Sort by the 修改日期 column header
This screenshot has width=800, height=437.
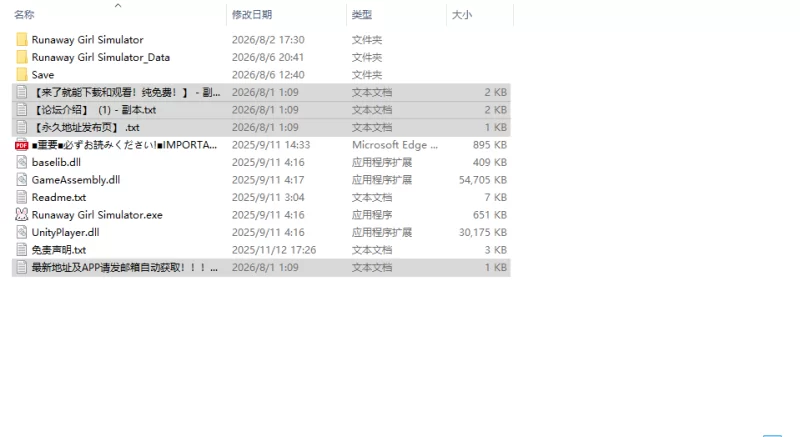click(x=252, y=15)
